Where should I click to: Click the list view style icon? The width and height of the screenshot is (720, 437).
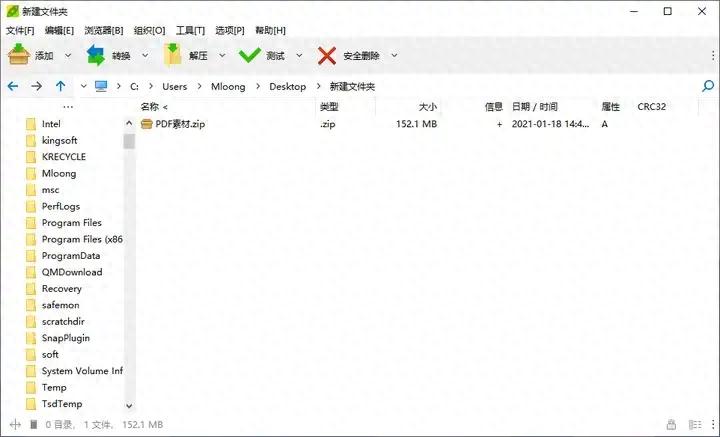[695, 425]
